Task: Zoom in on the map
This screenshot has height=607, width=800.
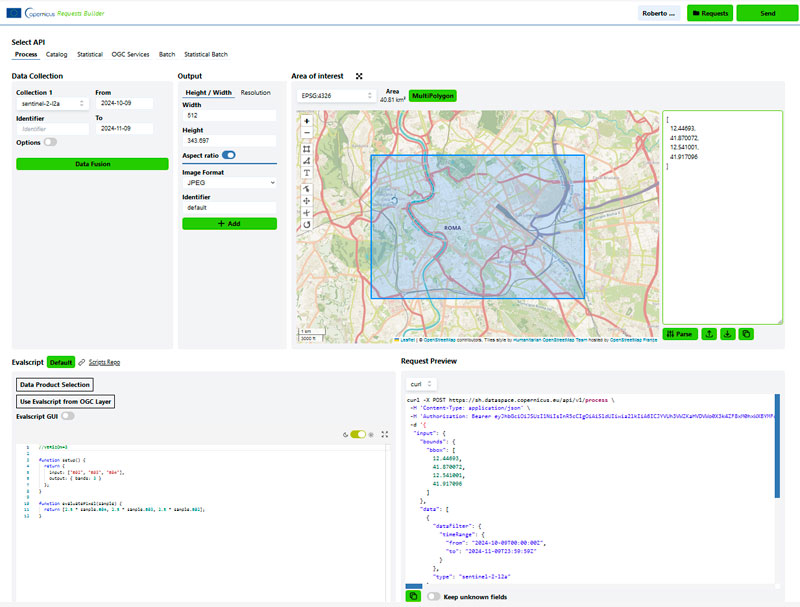Action: [307, 121]
